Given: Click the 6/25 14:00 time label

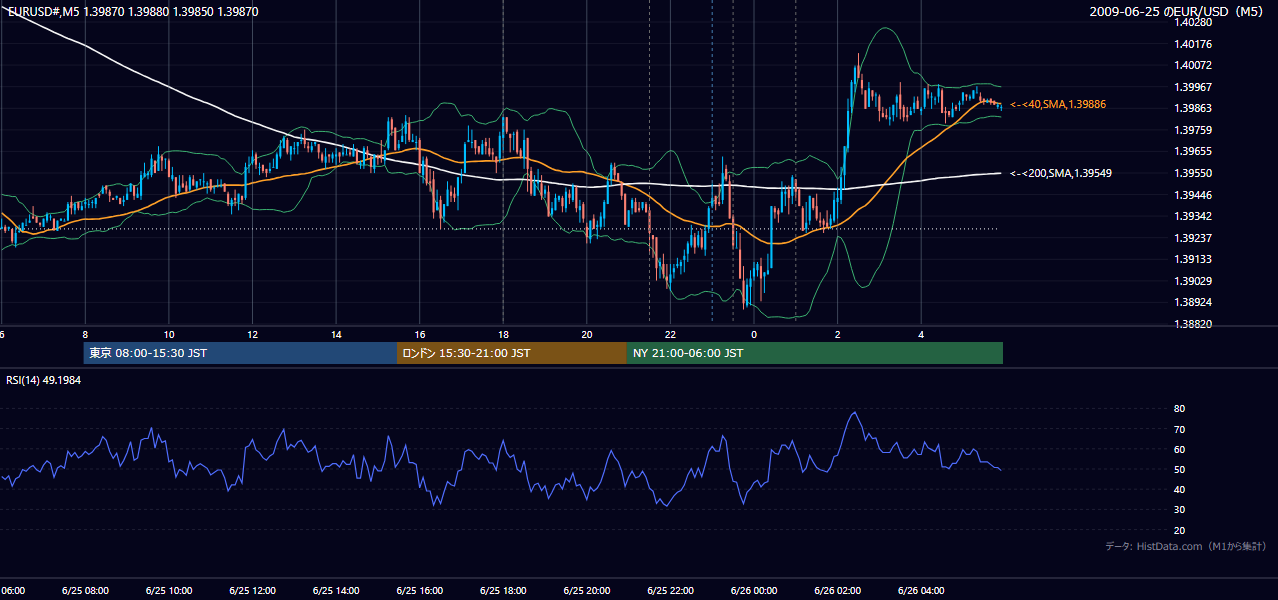Looking at the screenshot, I should pyautogui.click(x=336, y=591).
